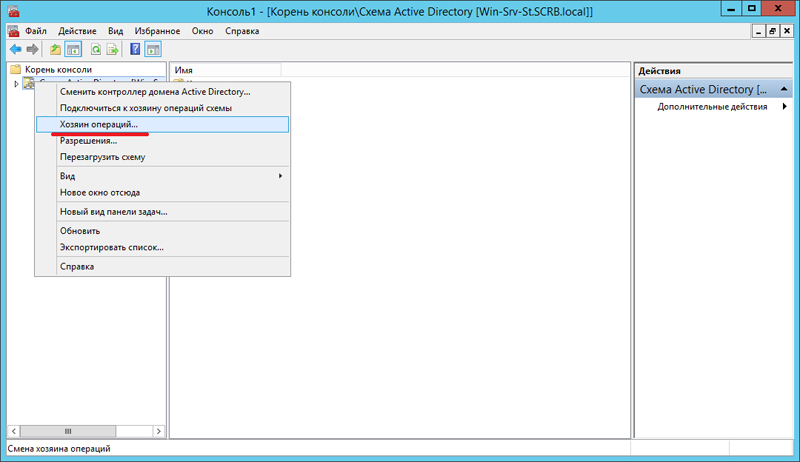Screen dimensions: 800x462
Task: Choose Перезагрузить схему
Action: pyautogui.click(x=162, y=157)
